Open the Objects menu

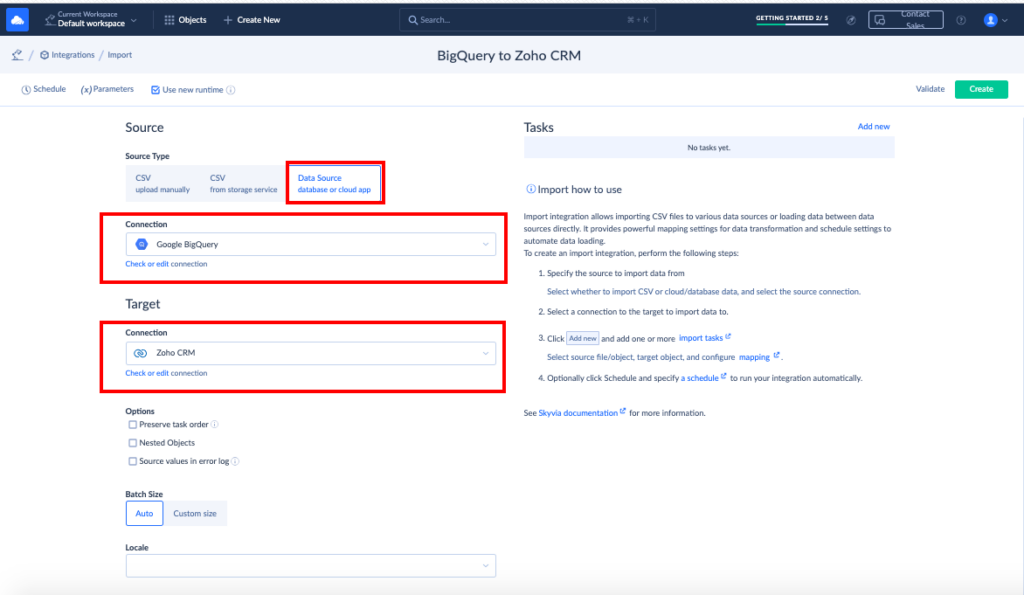(x=185, y=20)
